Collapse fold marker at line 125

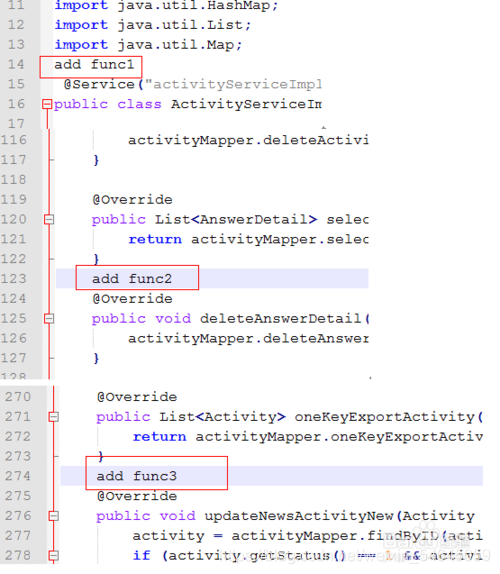point(49,318)
